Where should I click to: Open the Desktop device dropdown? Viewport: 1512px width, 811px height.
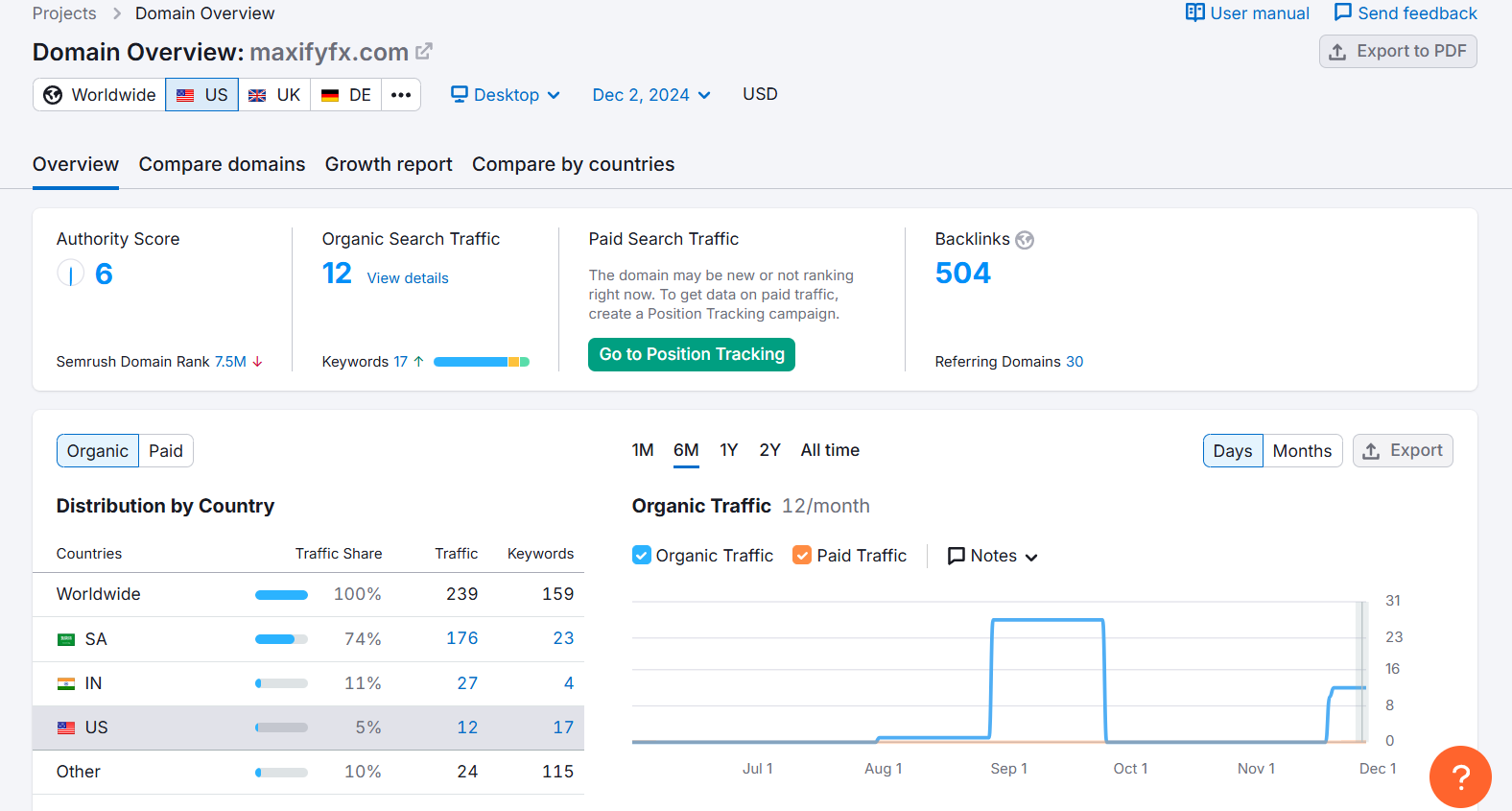click(x=506, y=95)
